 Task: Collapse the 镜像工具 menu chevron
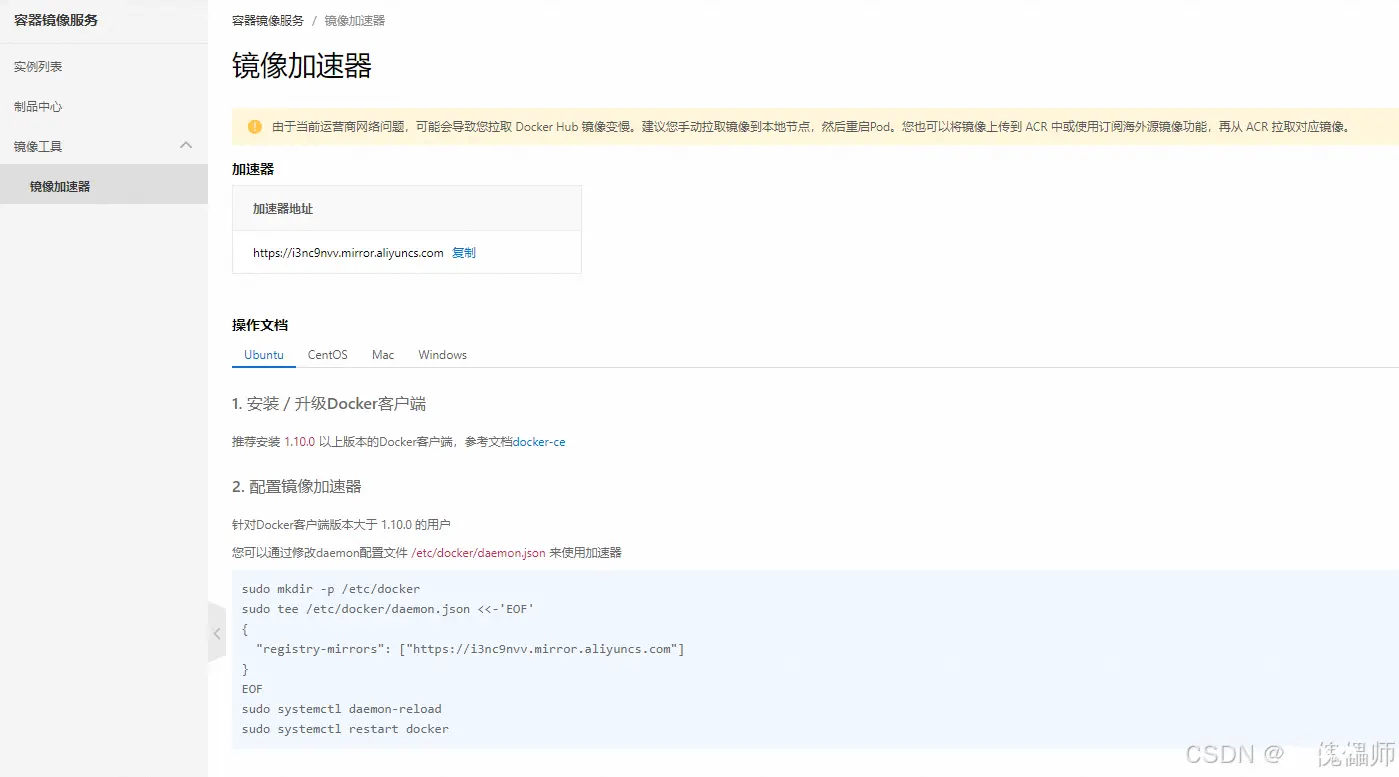186,146
